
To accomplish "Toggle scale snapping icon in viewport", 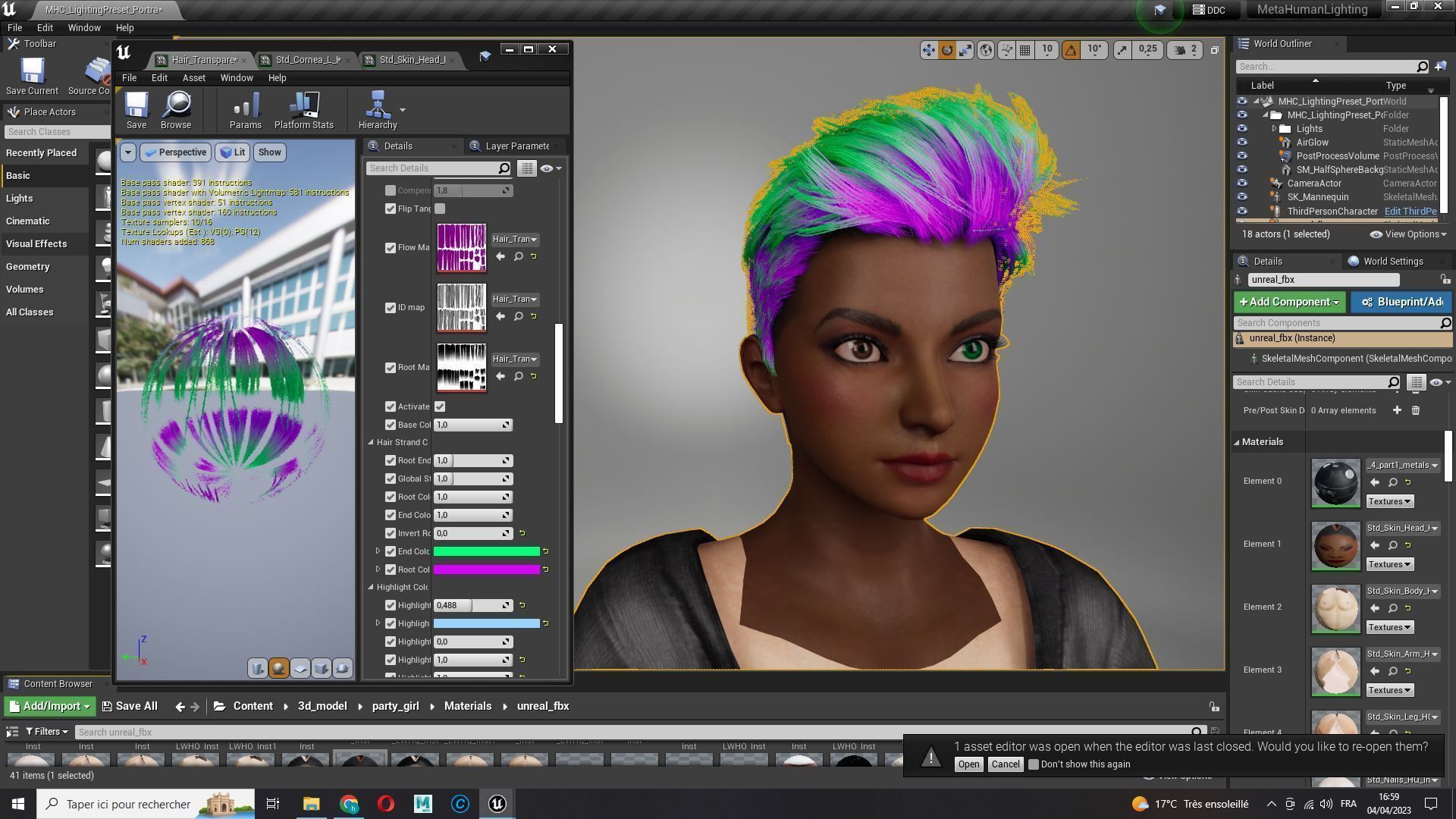I will (x=1122, y=50).
